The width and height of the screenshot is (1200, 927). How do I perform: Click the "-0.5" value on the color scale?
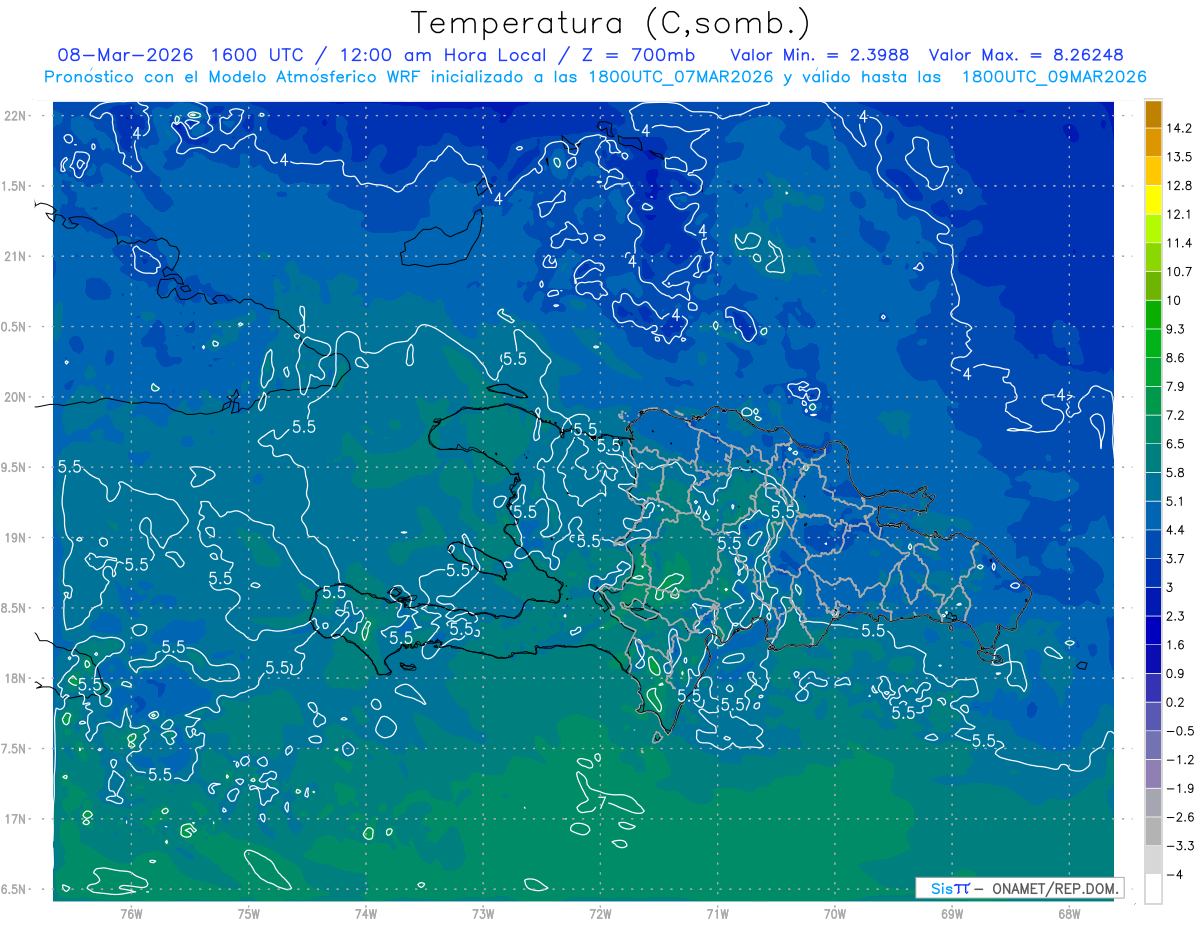(x=1179, y=731)
